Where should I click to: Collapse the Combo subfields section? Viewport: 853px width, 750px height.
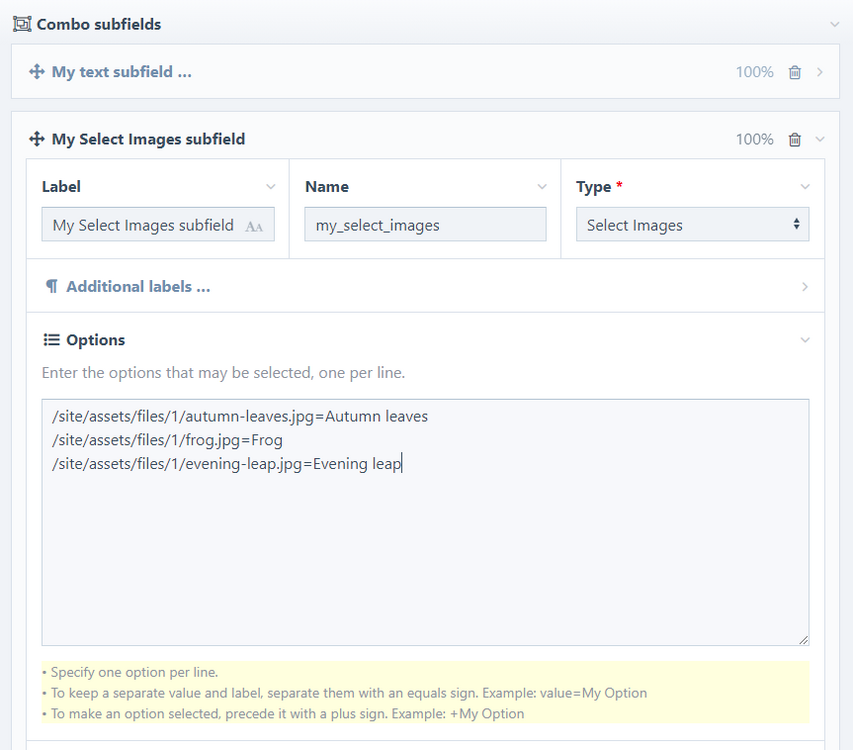835,24
